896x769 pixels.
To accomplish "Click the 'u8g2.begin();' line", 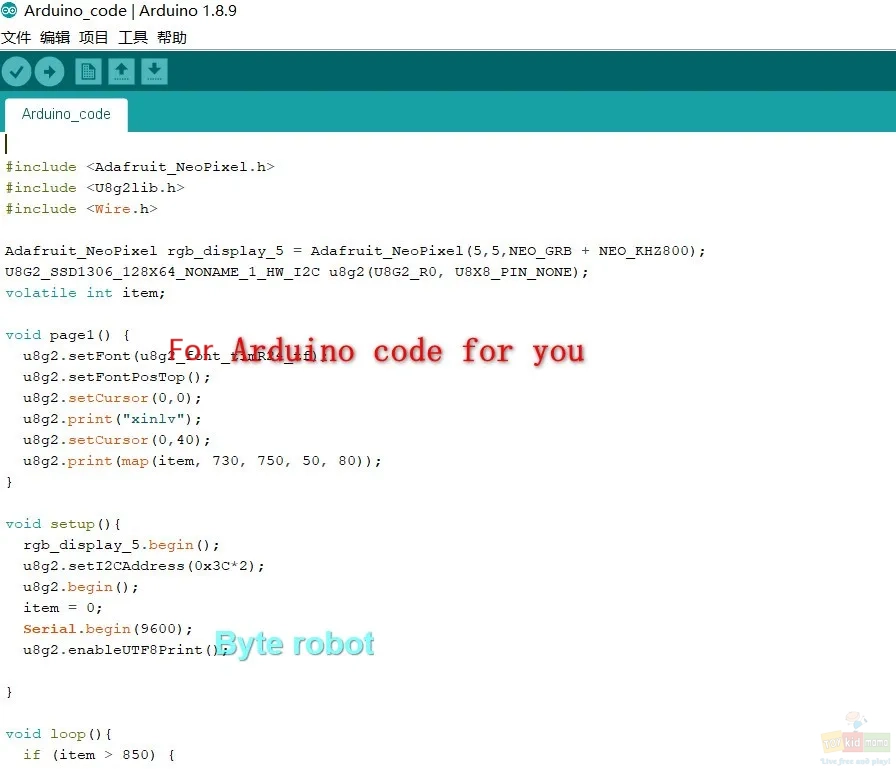I will 81,587.
